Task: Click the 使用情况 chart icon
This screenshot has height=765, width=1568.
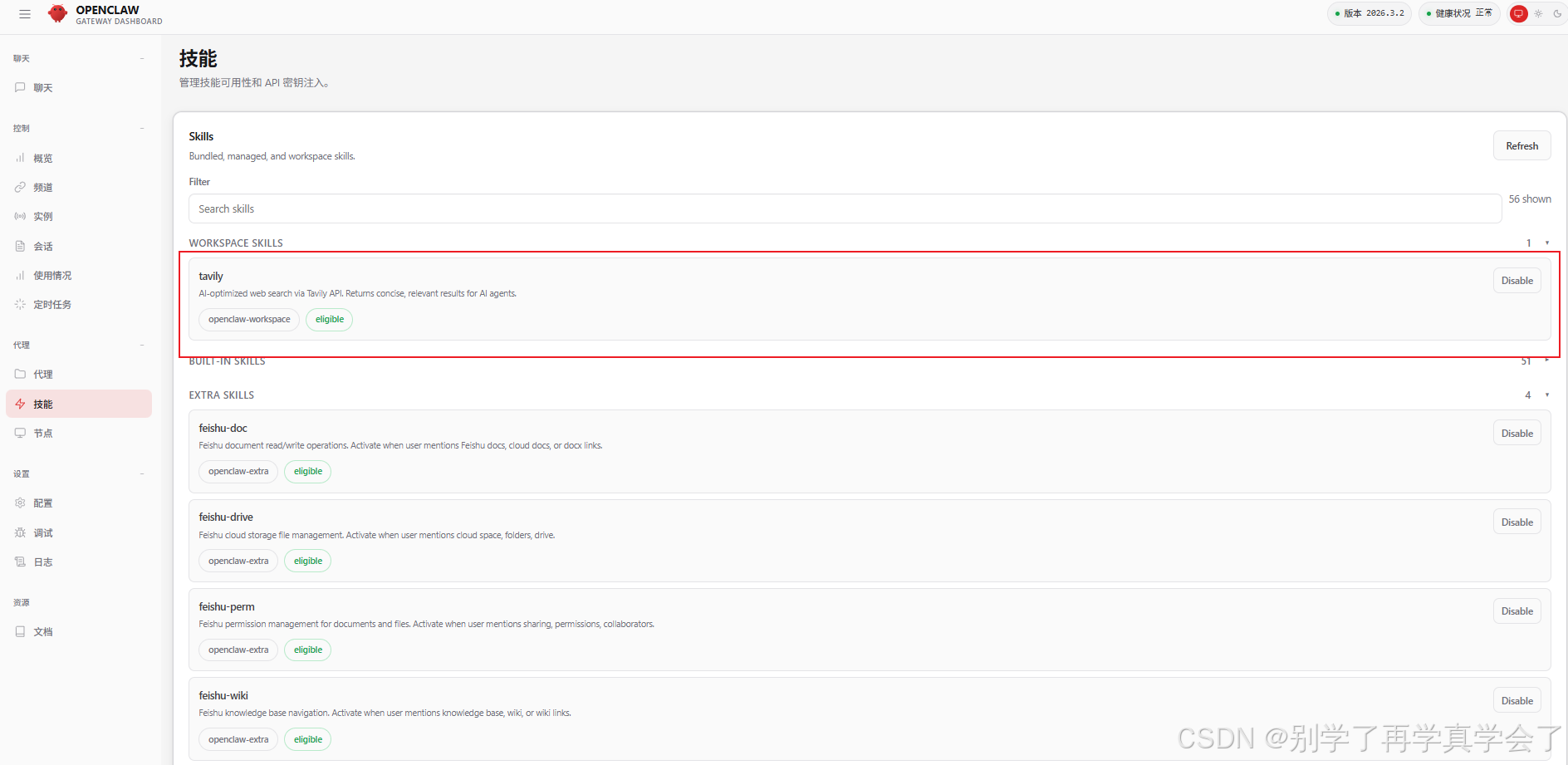Action: tap(20, 275)
